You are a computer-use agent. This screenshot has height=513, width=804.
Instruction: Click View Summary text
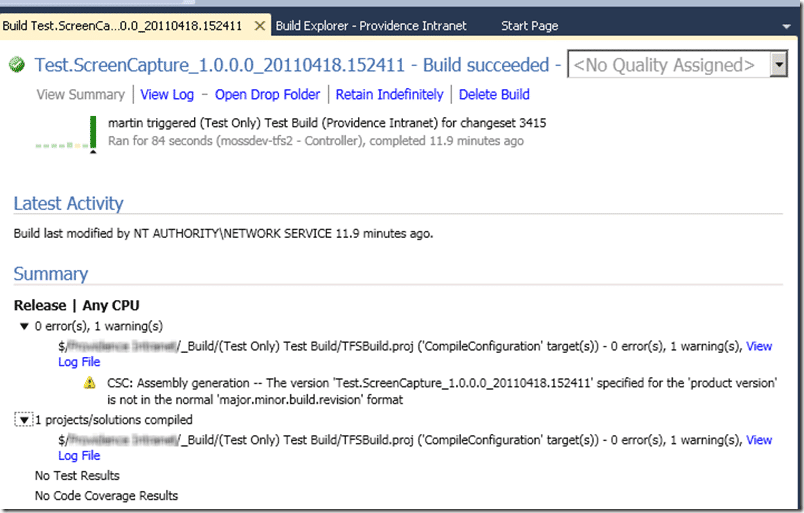click(x=81, y=94)
